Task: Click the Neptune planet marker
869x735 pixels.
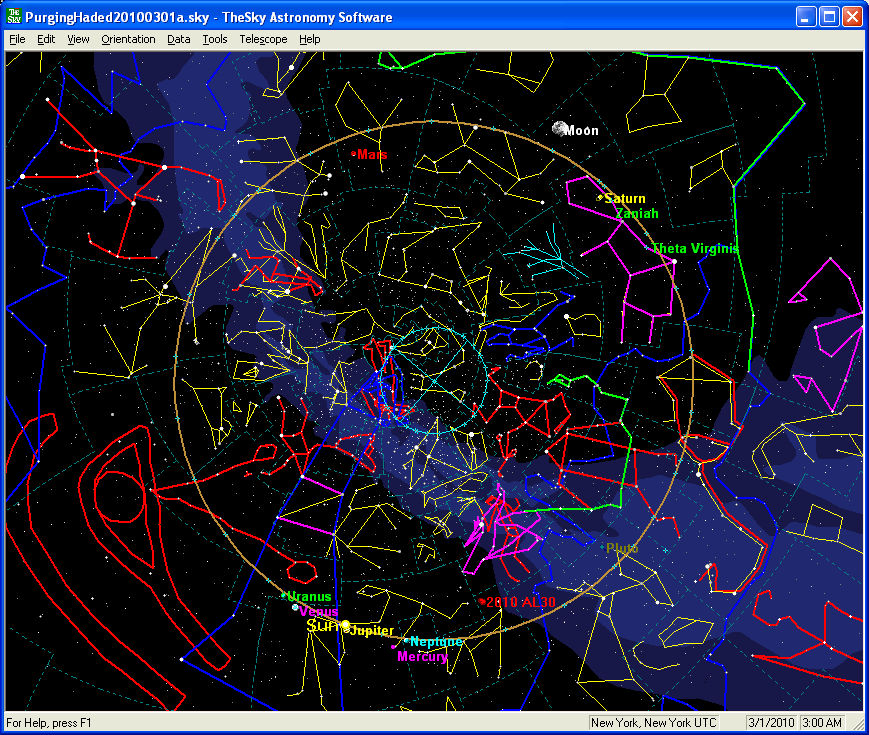Action: pyautogui.click(x=407, y=640)
